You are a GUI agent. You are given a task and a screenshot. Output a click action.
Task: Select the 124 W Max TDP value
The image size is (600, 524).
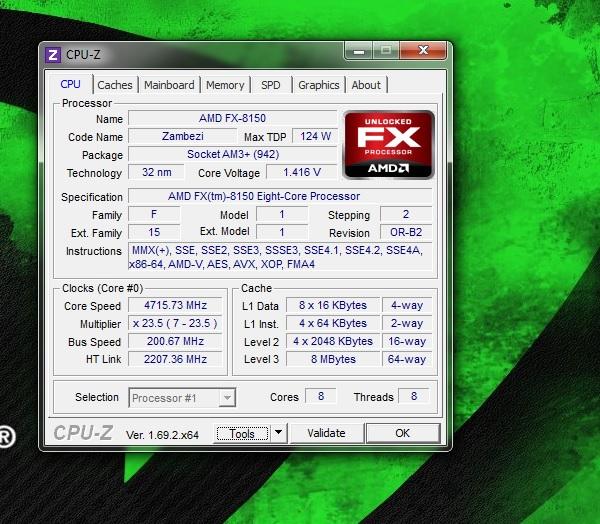(315, 136)
